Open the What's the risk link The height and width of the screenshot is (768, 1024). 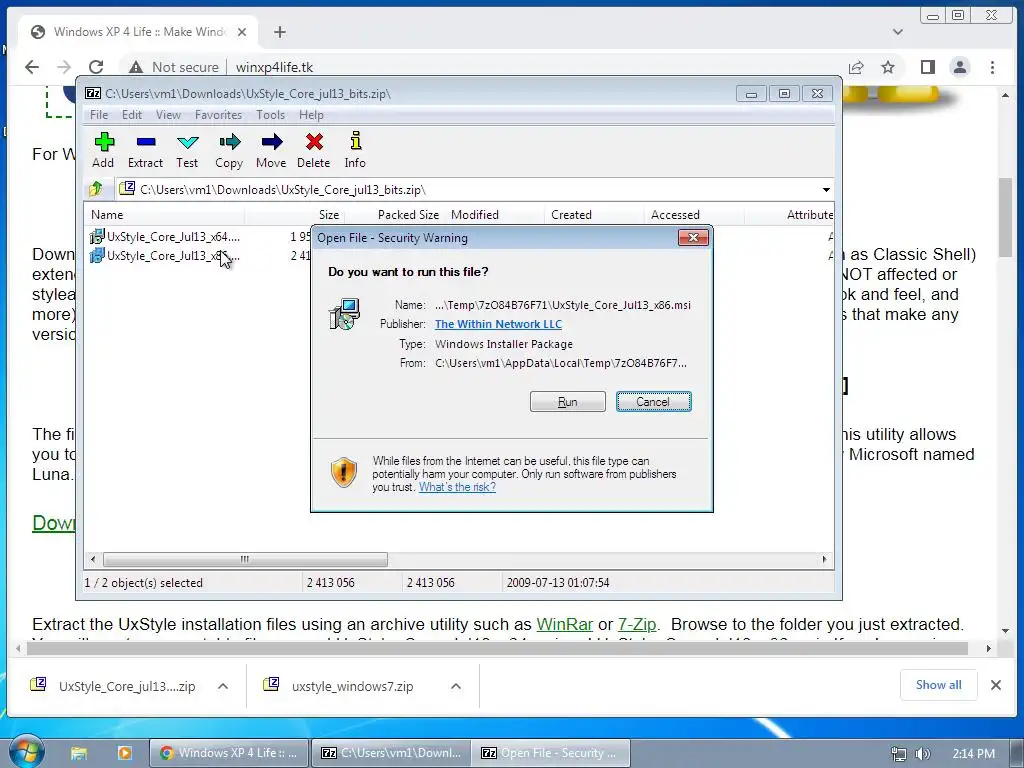coord(457,487)
